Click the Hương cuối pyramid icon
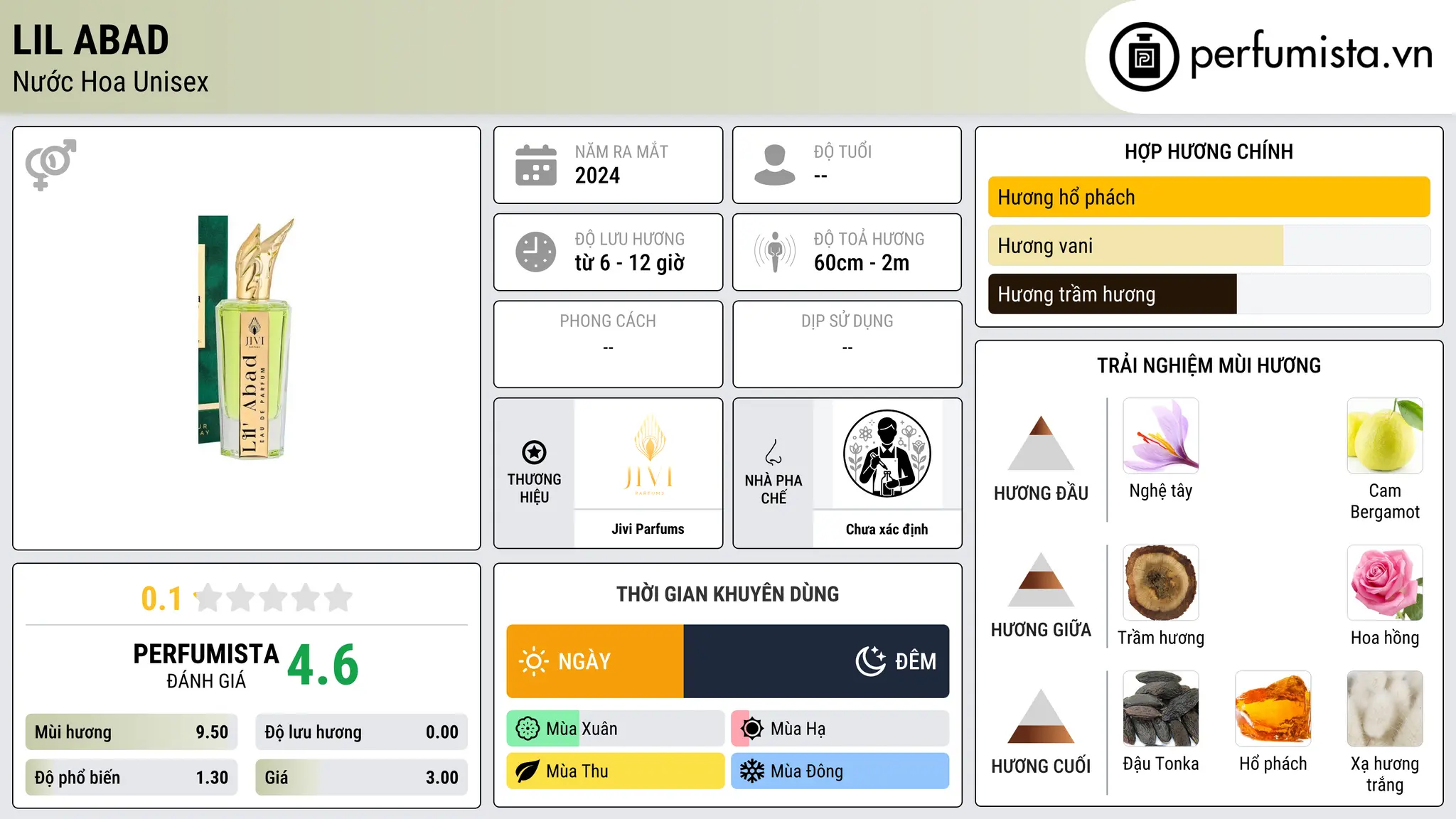This screenshot has height=819, width=1456. point(1041,715)
